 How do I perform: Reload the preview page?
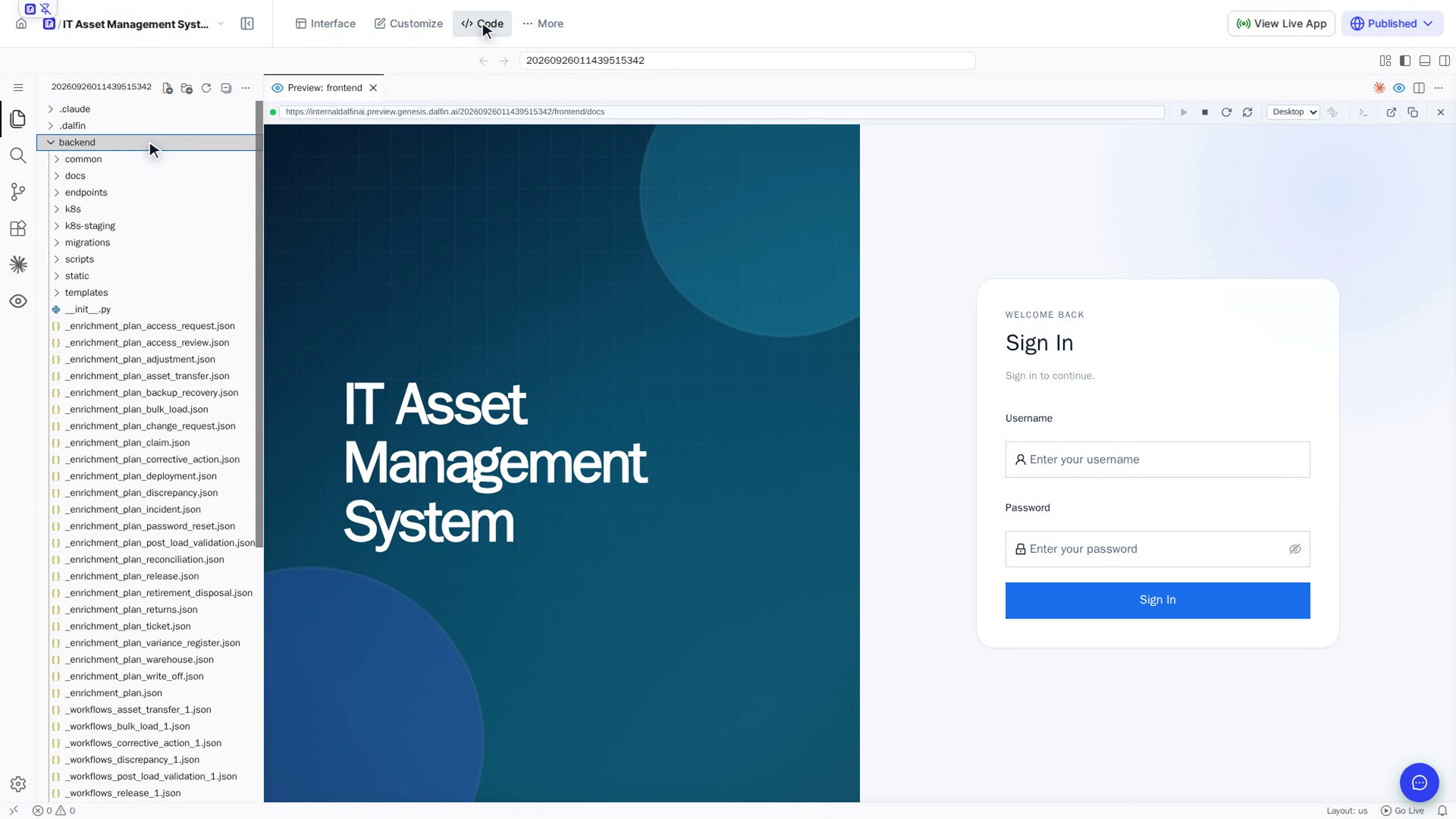pos(1226,112)
